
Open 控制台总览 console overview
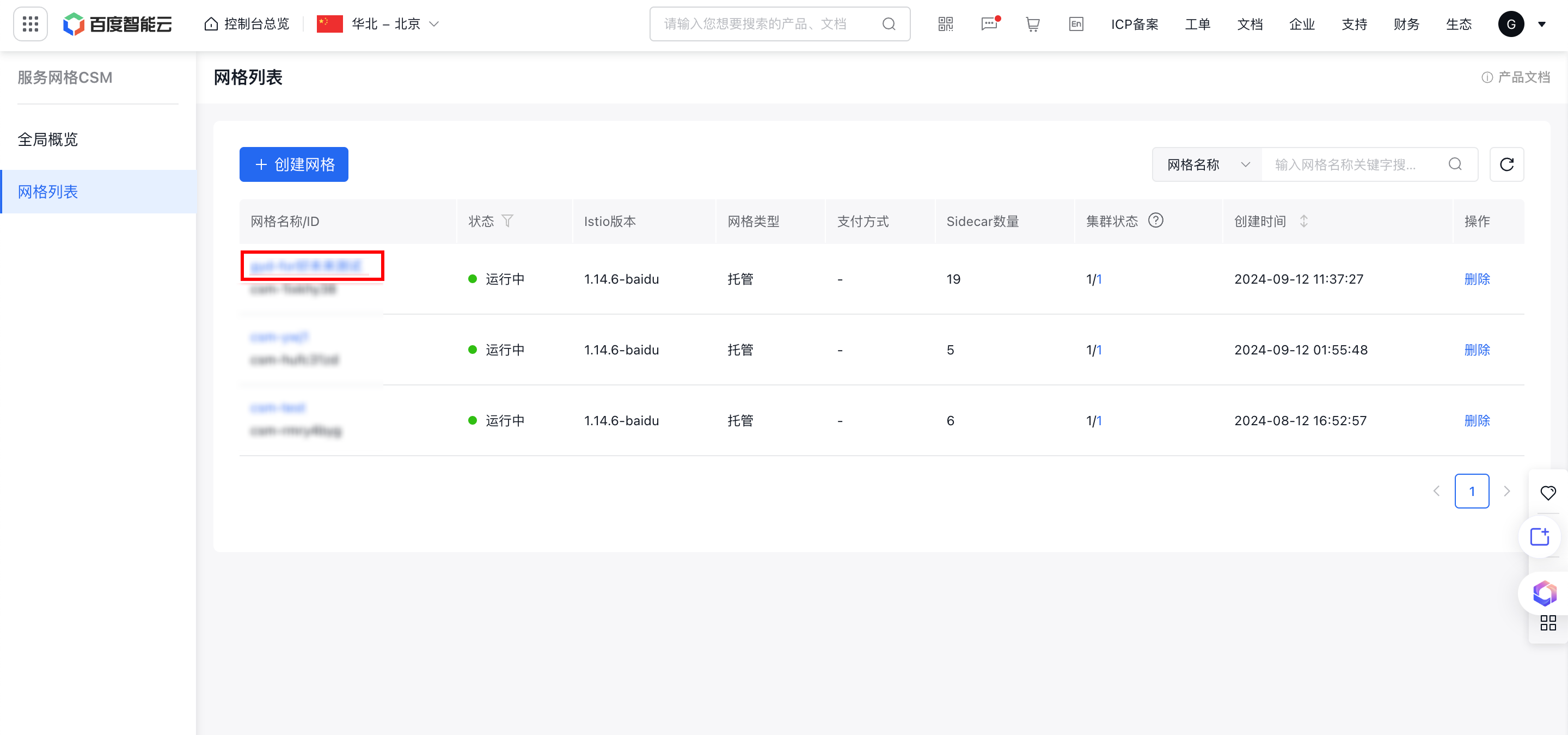click(247, 24)
